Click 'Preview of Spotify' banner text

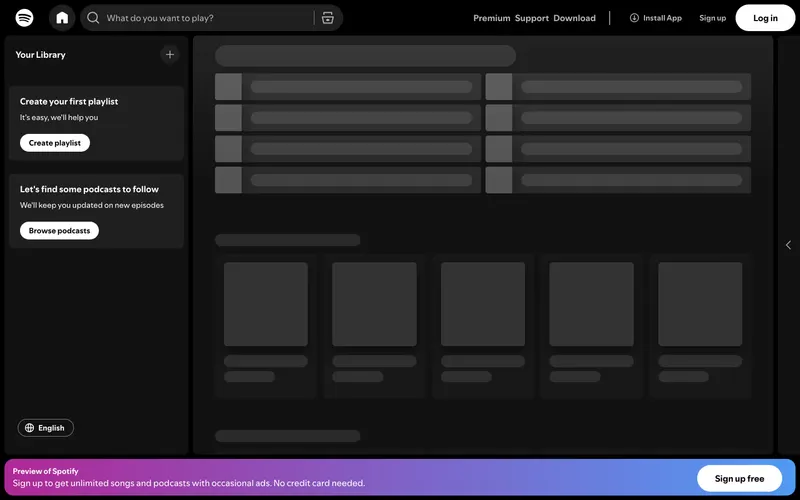45,471
